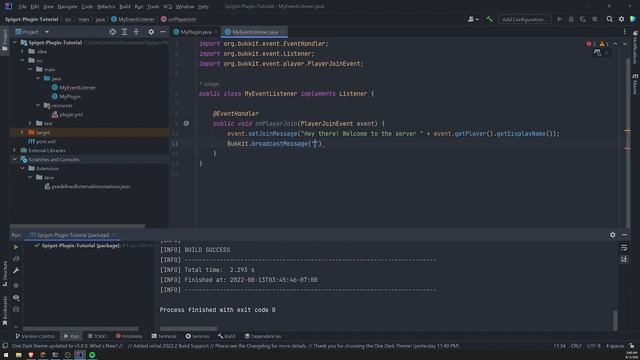This screenshot has height=360, width=640.
Task: Open File Explorer from Windows taskbar
Action: click(18, 355)
